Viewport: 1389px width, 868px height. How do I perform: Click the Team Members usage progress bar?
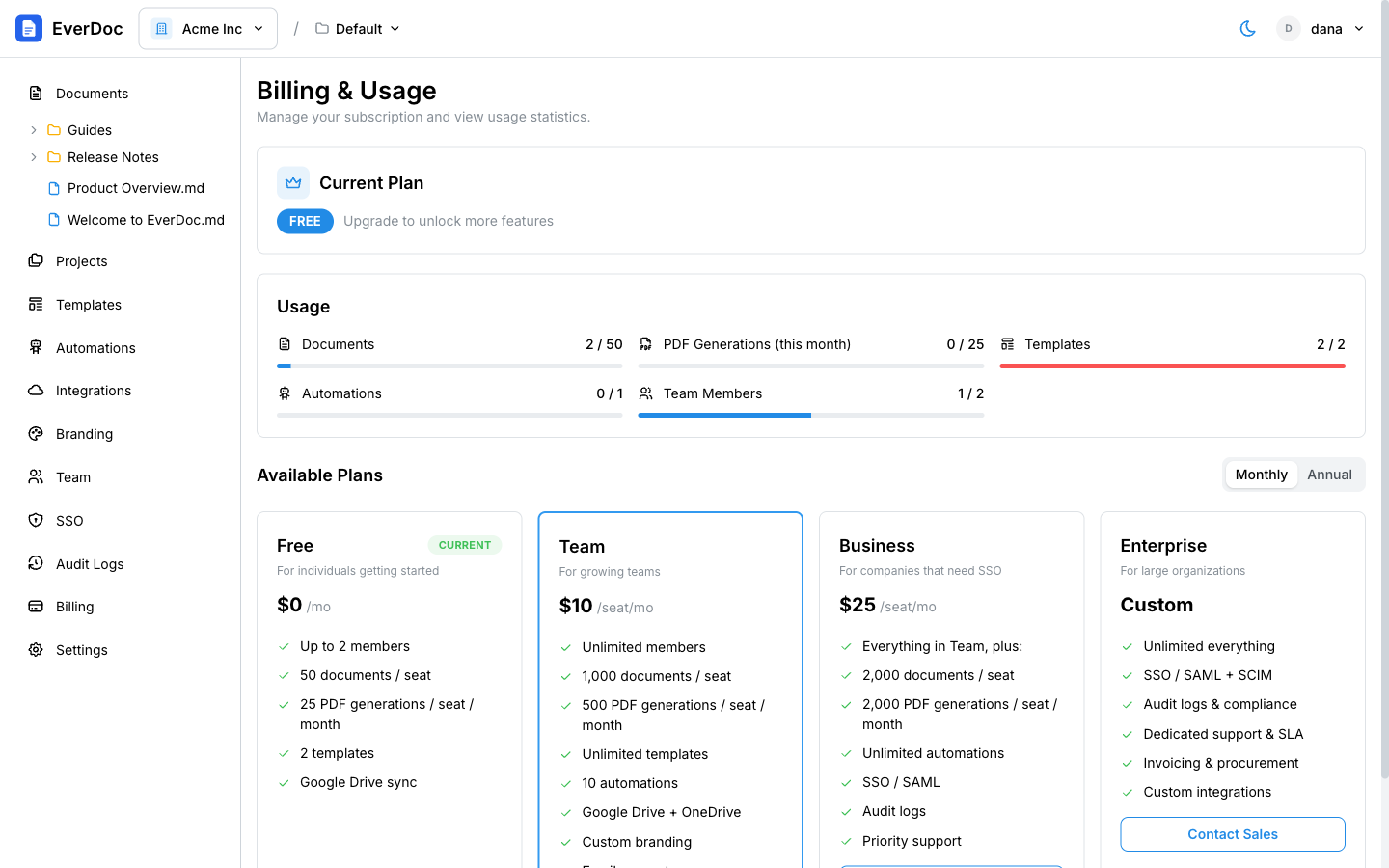811,416
